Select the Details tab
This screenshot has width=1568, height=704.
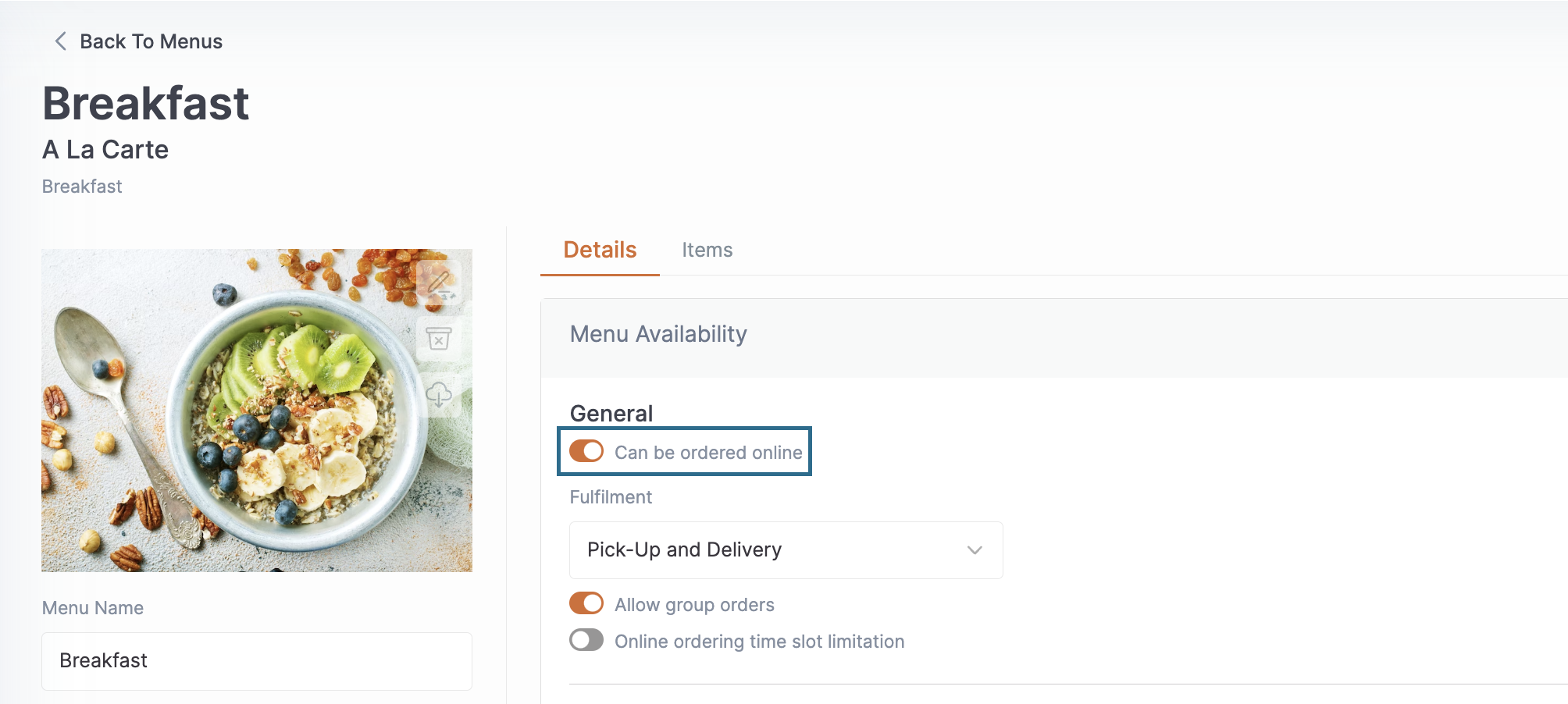click(600, 250)
